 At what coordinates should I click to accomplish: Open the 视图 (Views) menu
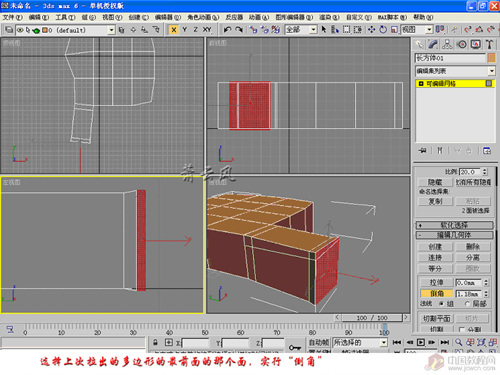(112, 17)
